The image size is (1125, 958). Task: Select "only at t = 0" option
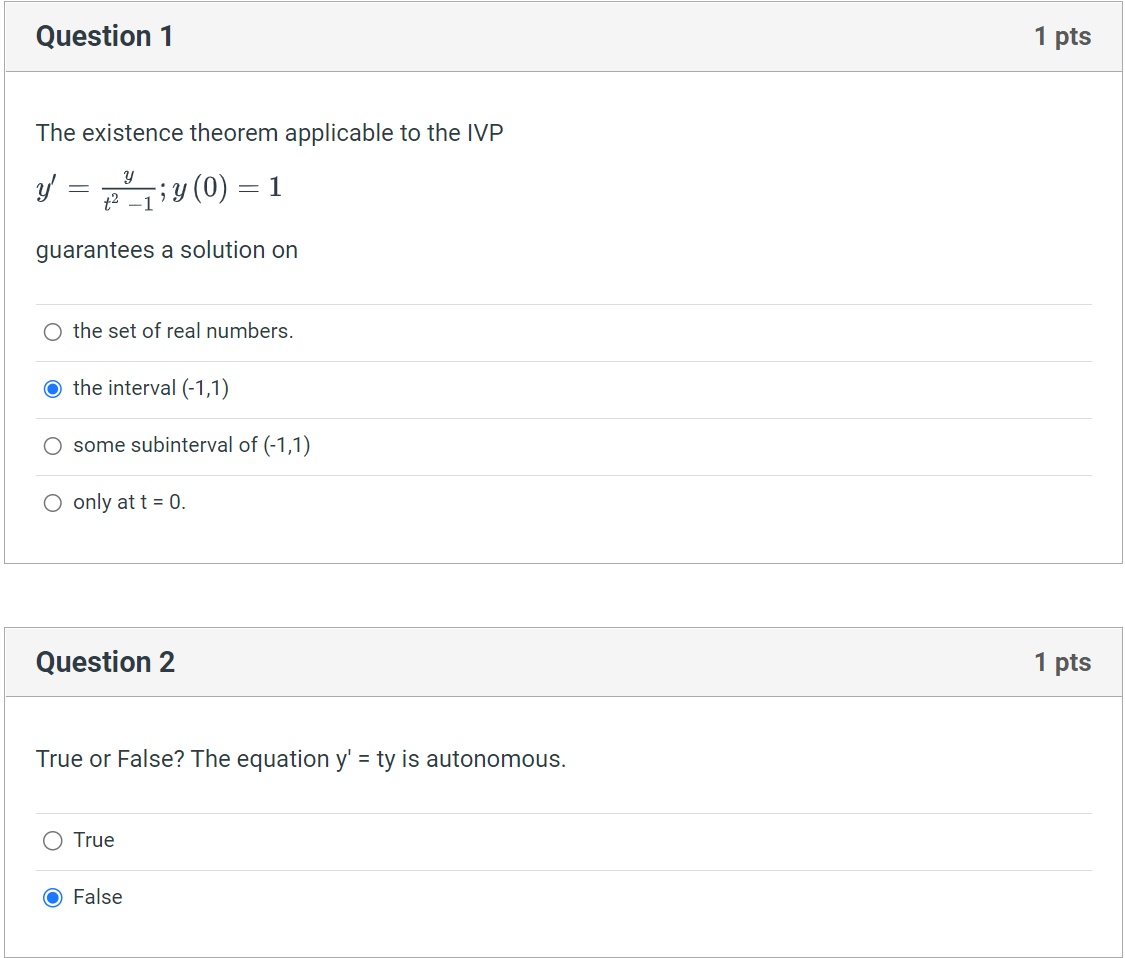[52, 503]
